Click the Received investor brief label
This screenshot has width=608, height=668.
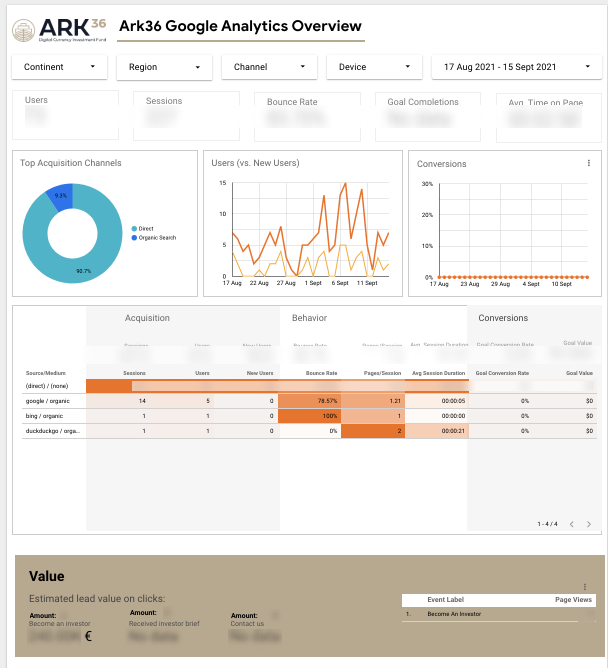point(164,623)
